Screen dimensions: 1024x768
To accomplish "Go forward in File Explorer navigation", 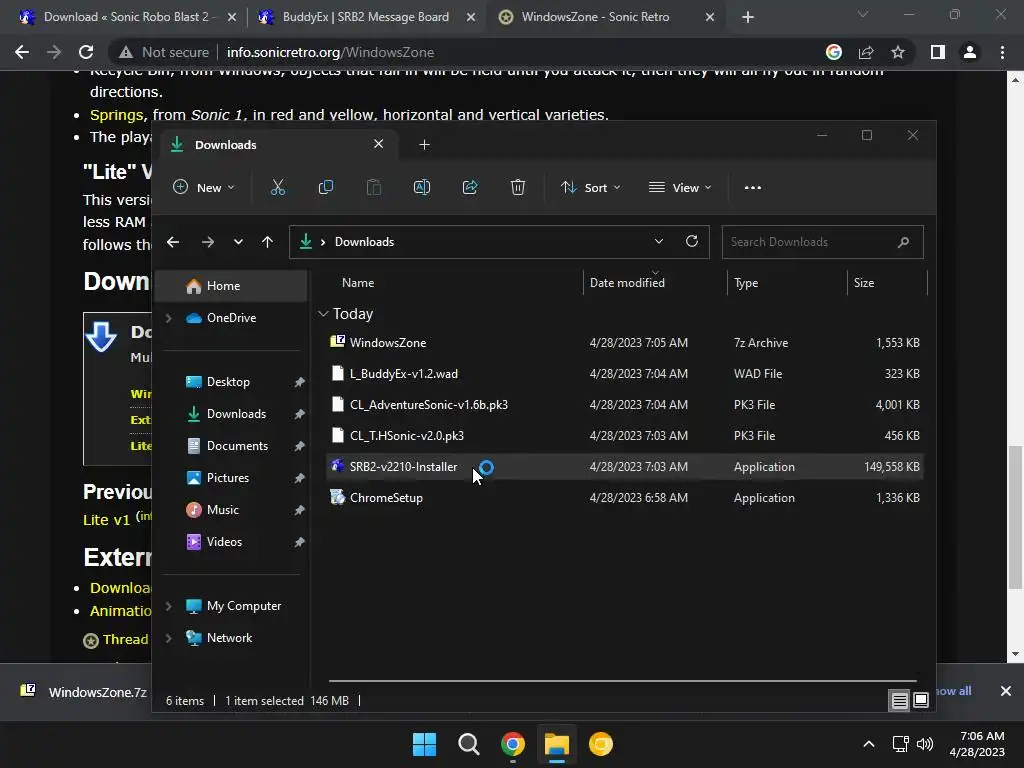I will [x=208, y=242].
